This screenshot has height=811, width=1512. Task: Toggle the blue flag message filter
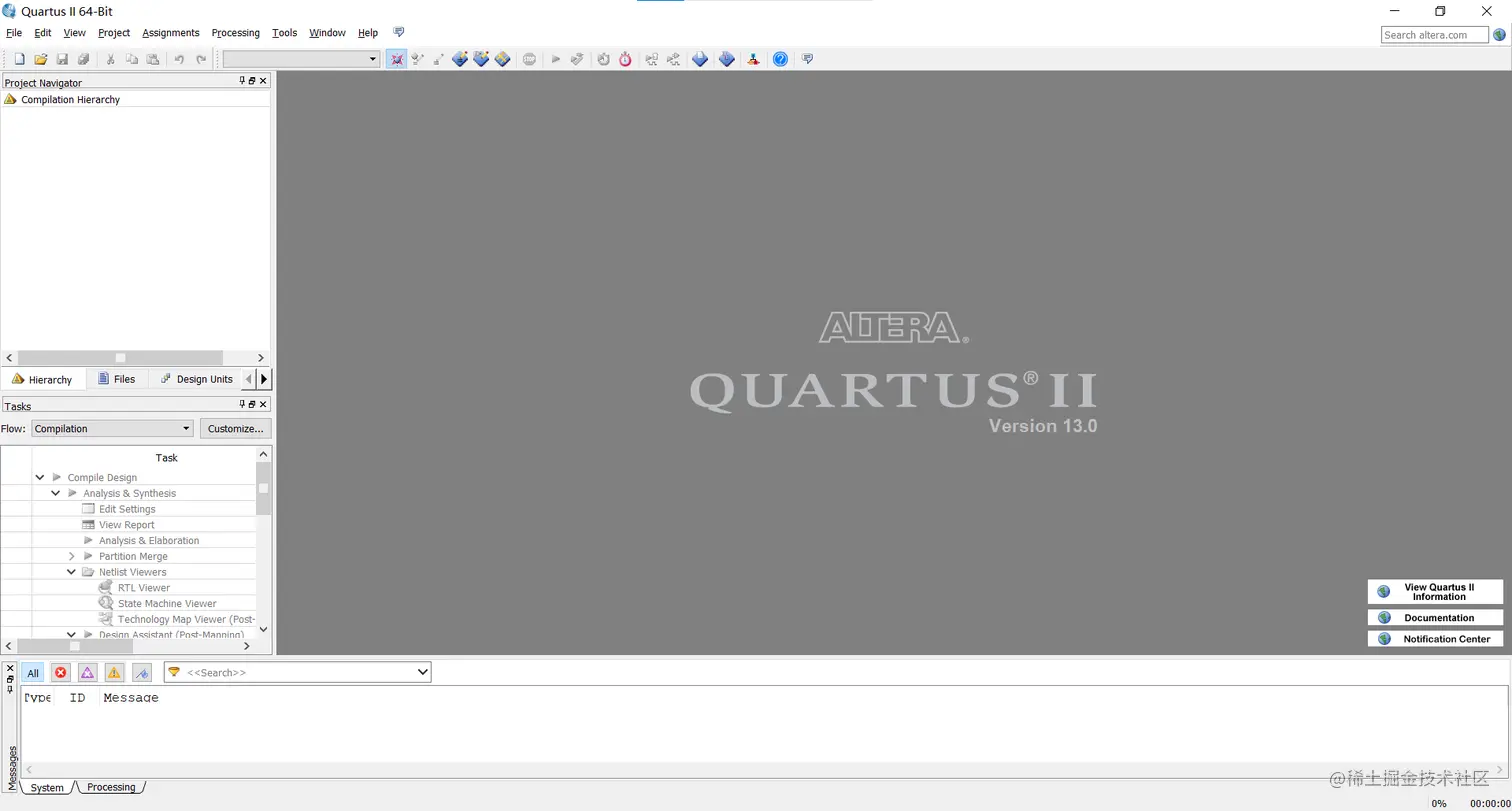pos(141,673)
